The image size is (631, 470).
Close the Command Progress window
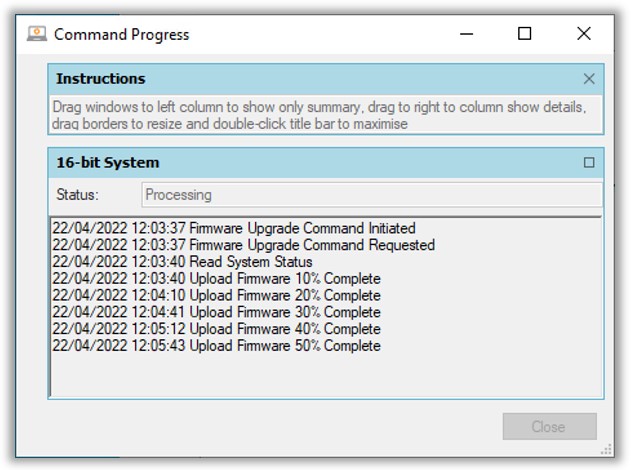[x=584, y=34]
